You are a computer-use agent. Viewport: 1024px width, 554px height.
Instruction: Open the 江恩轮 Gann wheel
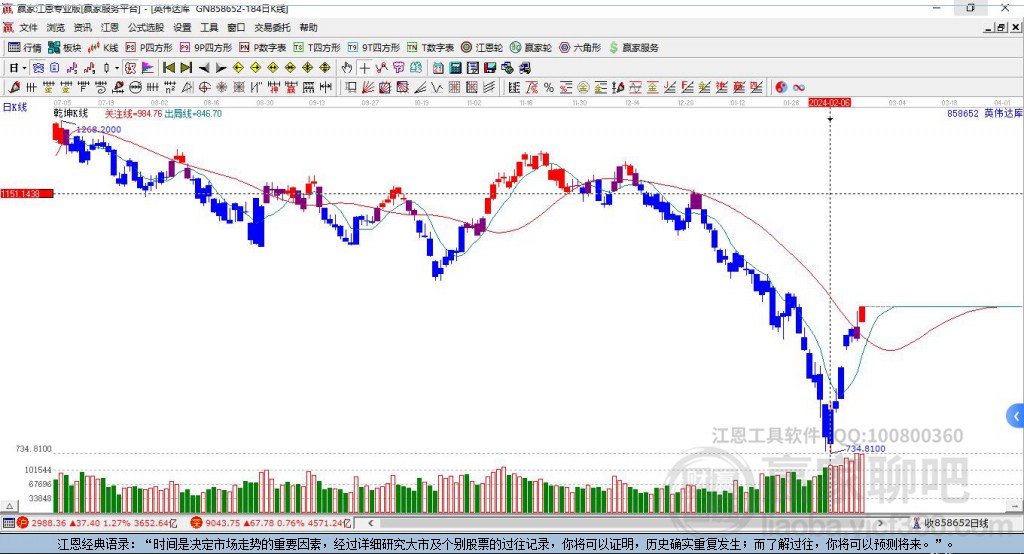(x=482, y=48)
